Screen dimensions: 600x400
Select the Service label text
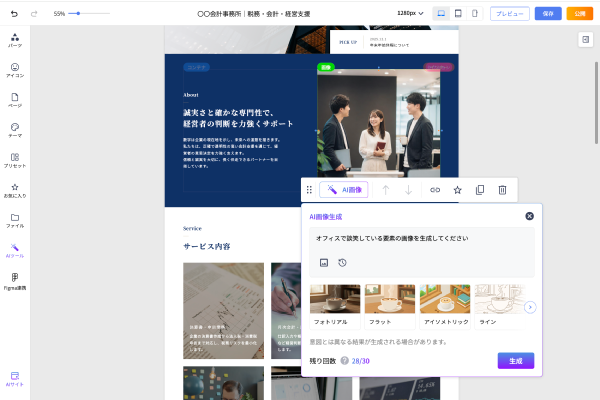point(192,229)
